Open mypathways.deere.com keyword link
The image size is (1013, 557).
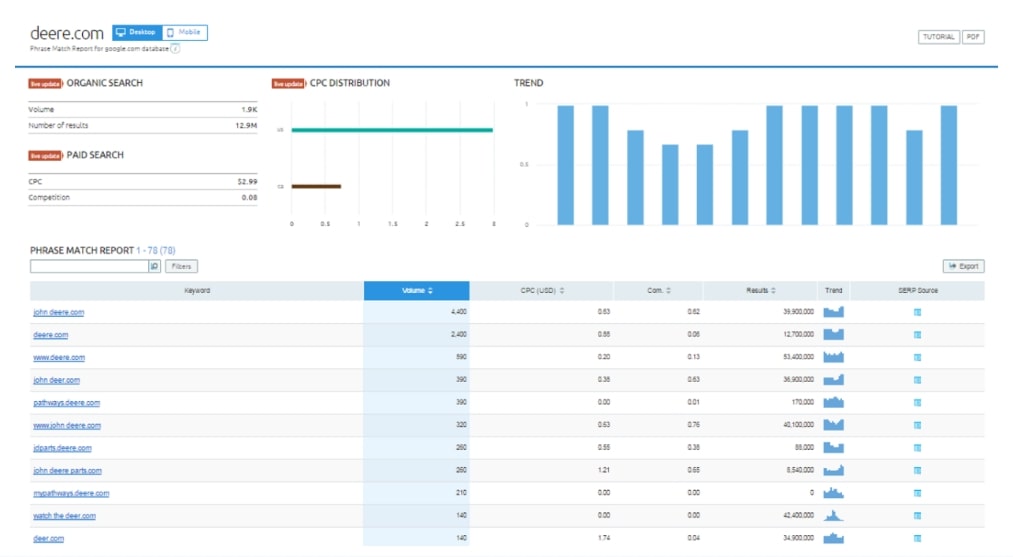[x=71, y=493]
